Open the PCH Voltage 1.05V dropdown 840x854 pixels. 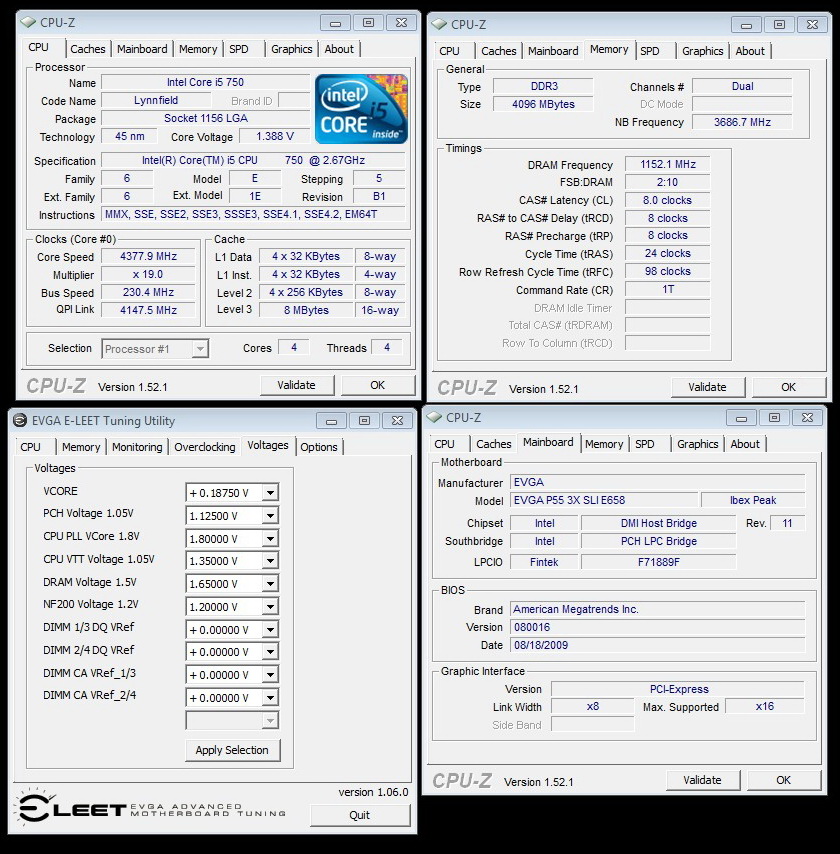point(270,516)
